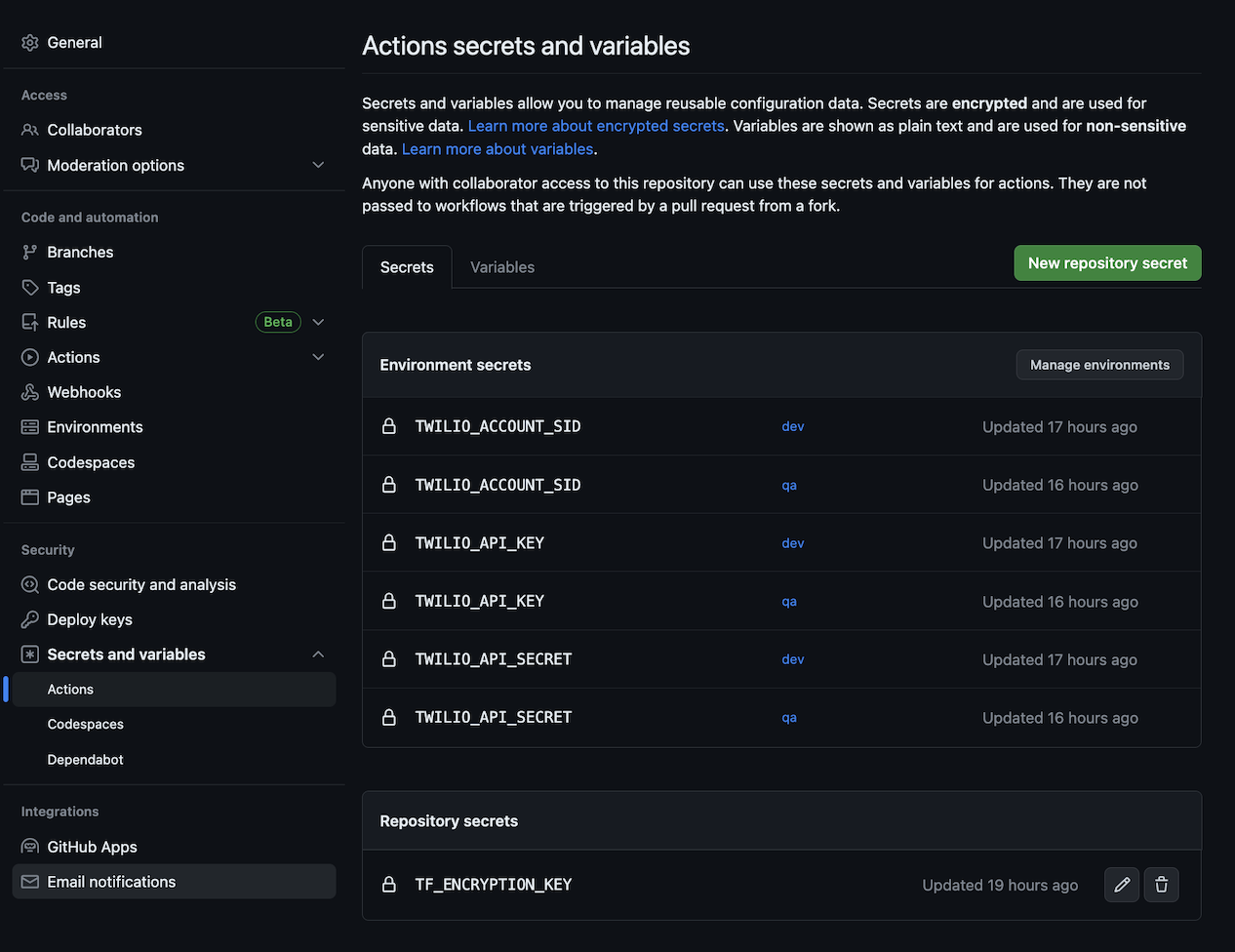Click lock icon of TWILIO_API_SECRET qa row

point(389,718)
